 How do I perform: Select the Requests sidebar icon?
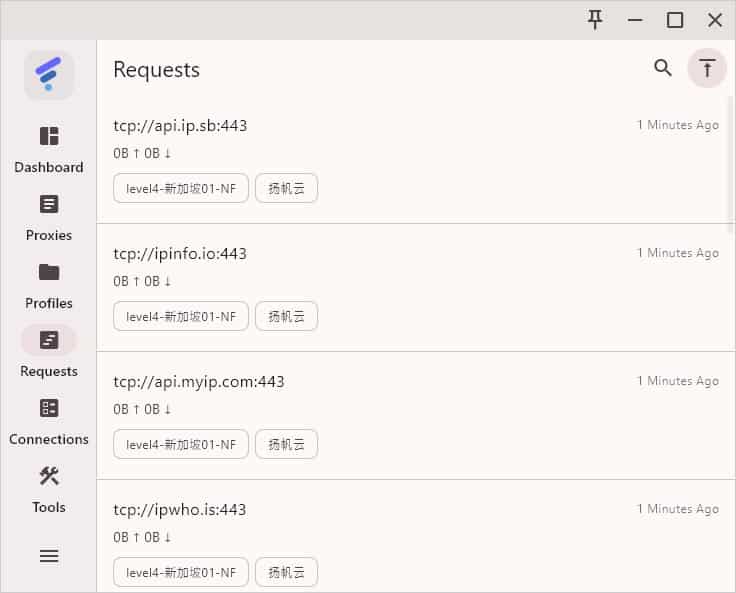click(49, 340)
